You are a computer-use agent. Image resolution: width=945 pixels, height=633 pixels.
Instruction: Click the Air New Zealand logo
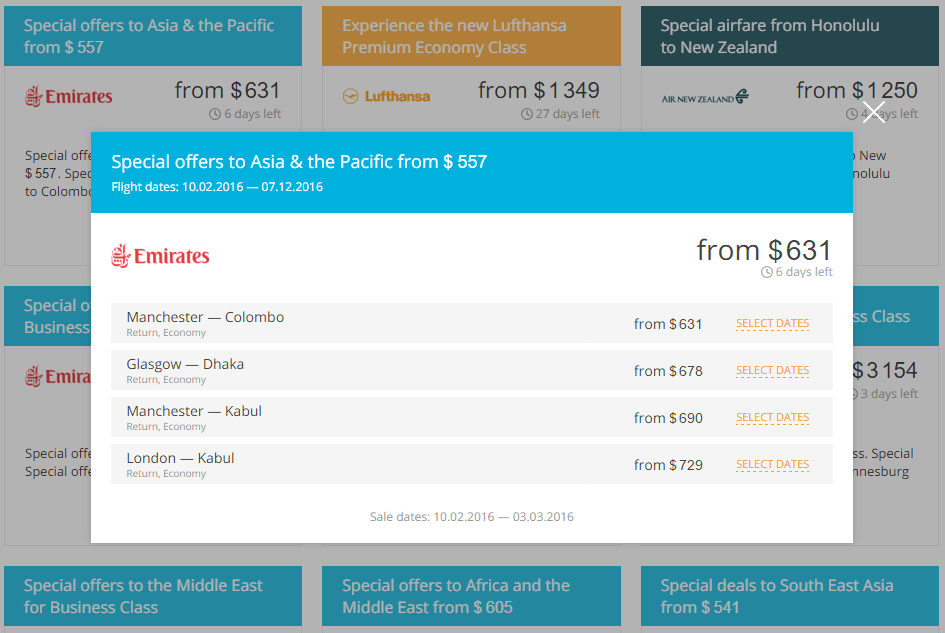coord(705,97)
